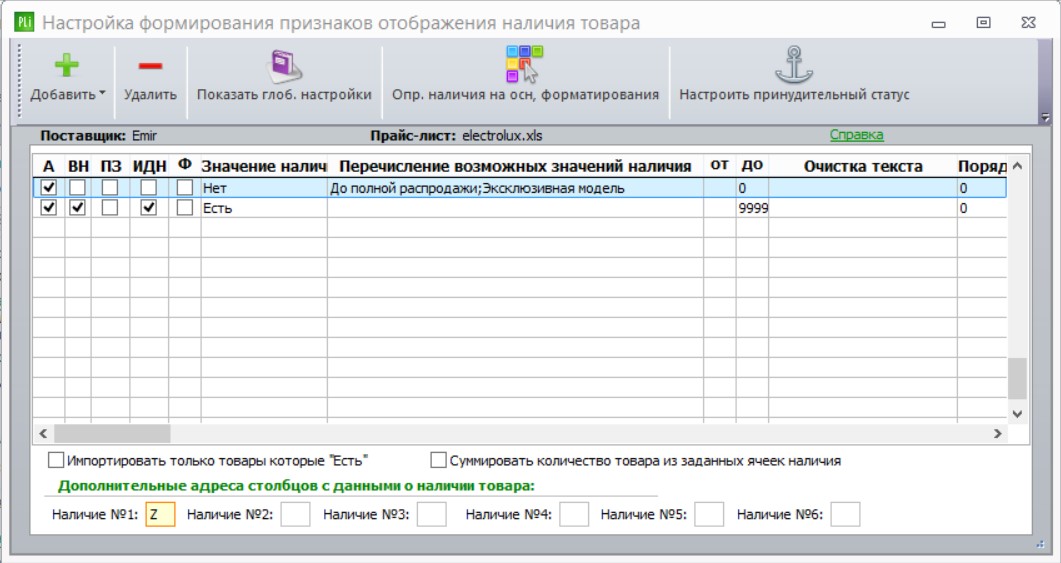The image size is (1061, 563).
Task: Toggle column Ф checkbox in Есть row
Action: point(185,208)
